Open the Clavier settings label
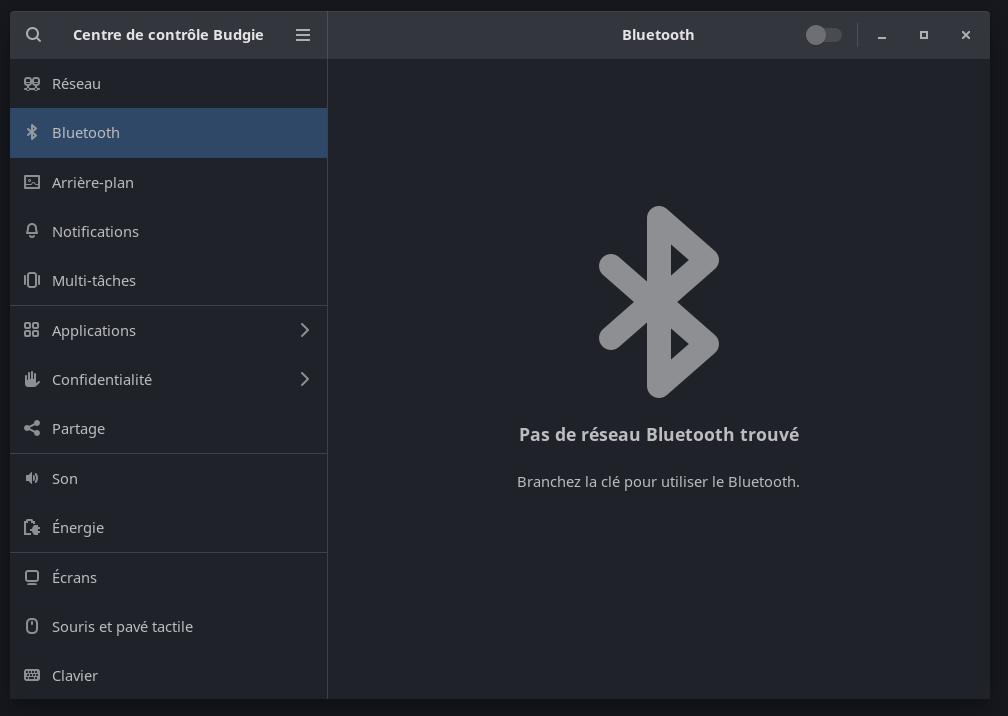Viewport: 1008px width, 716px height. (75, 676)
